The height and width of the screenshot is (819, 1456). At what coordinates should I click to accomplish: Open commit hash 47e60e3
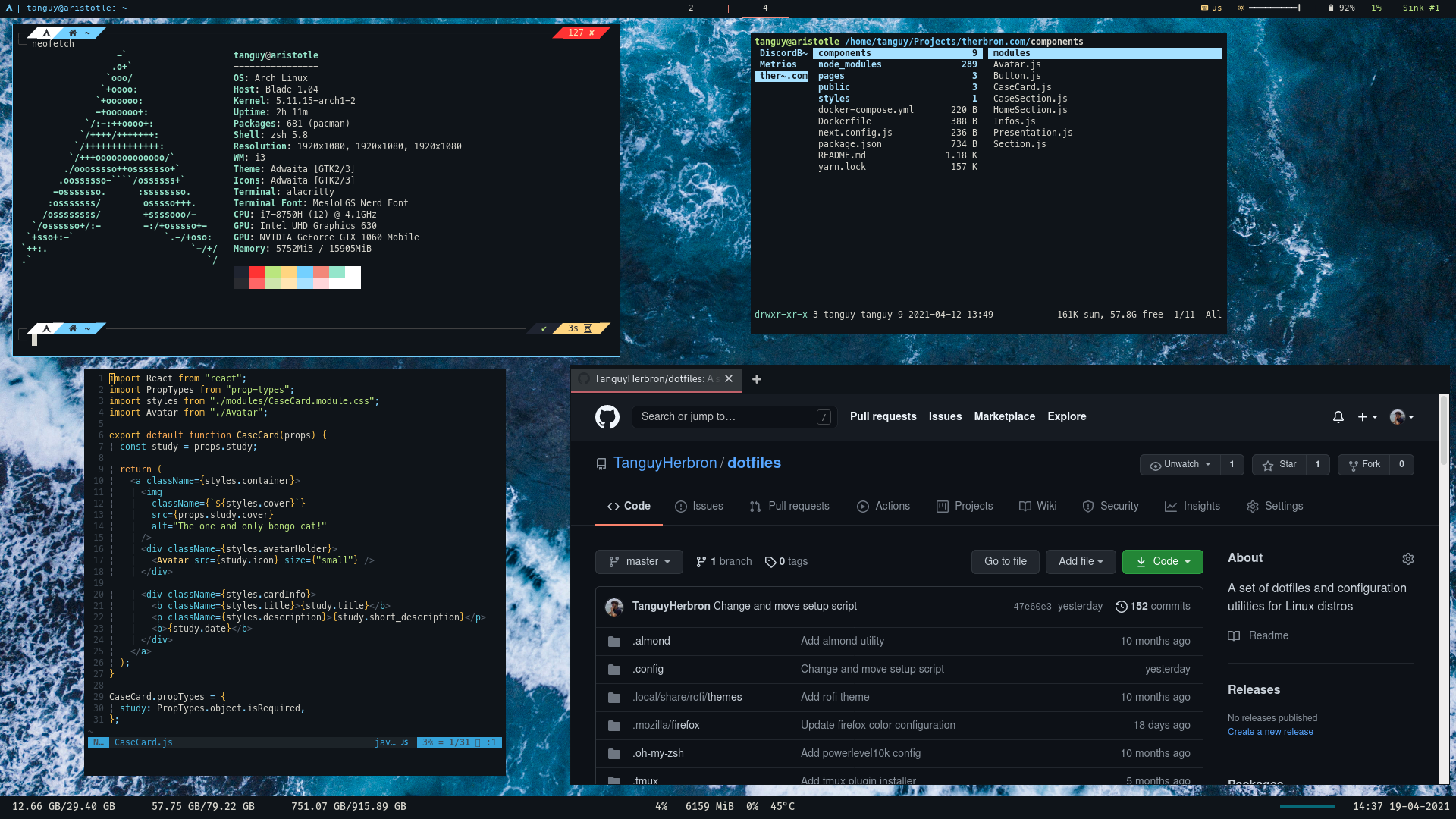click(x=1032, y=607)
